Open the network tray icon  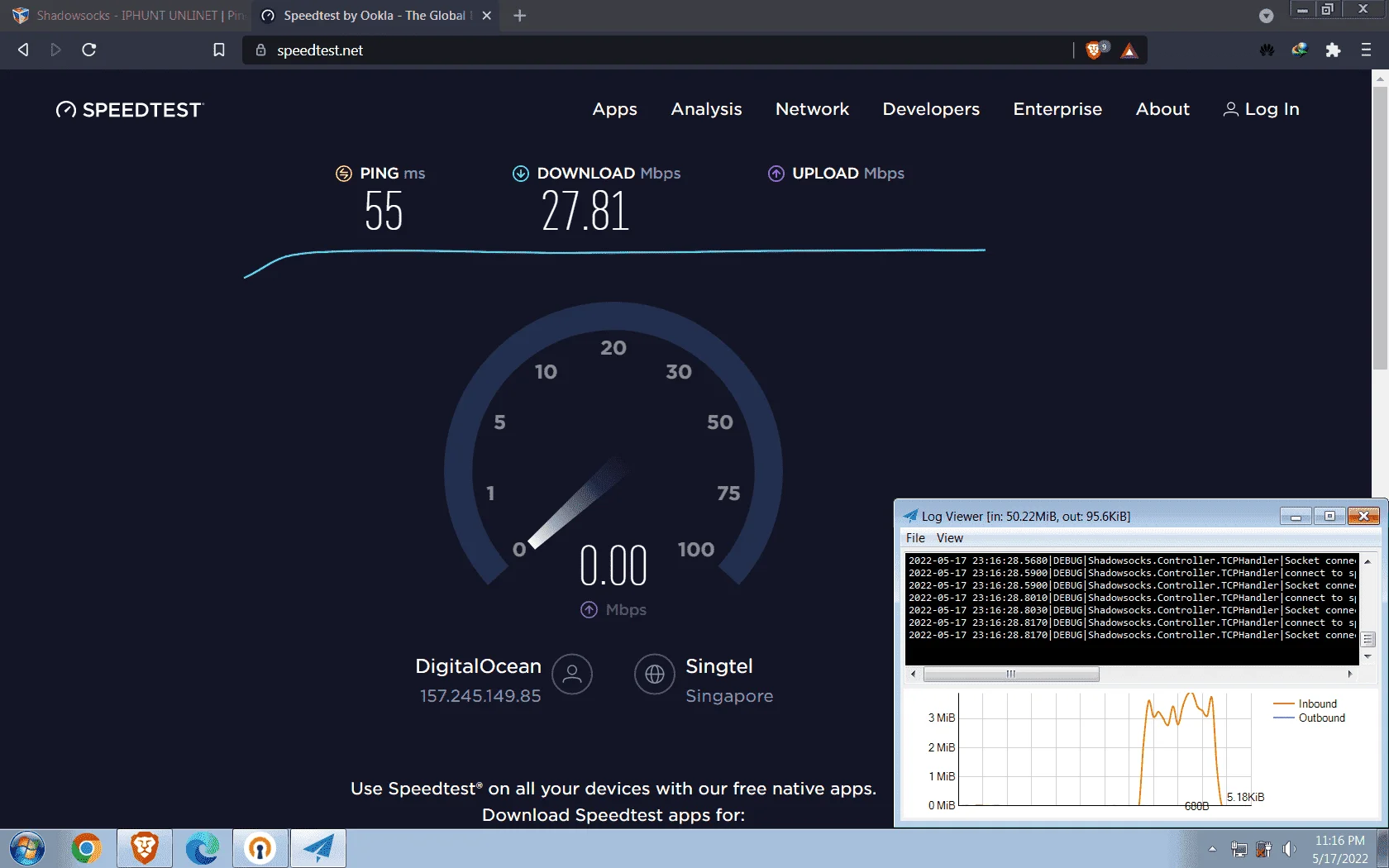[1239, 849]
